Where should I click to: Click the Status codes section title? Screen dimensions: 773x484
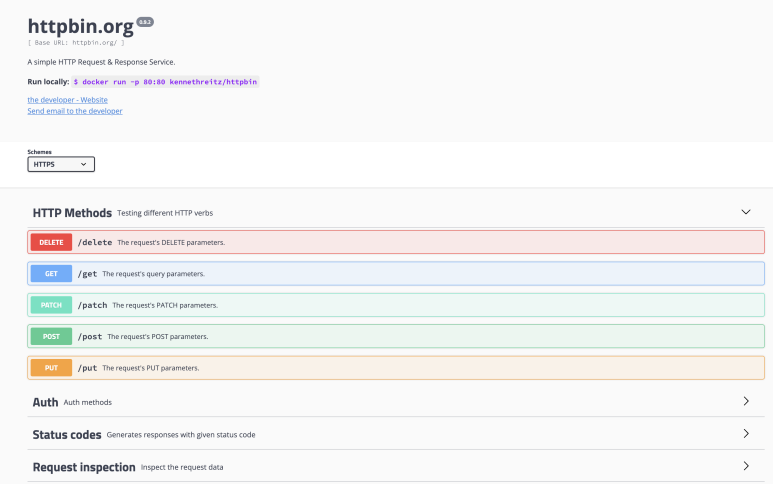(x=67, y=435)
